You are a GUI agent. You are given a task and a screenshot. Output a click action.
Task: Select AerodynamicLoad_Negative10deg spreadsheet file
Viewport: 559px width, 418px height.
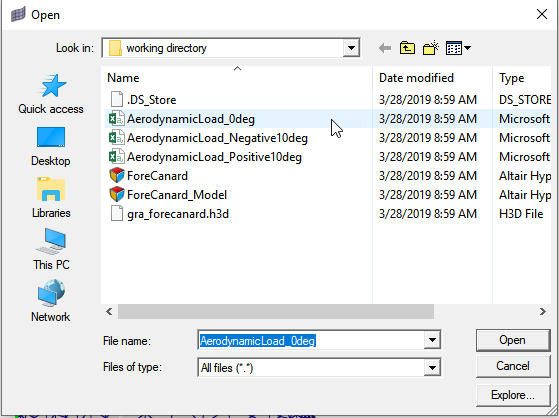[x=217, y=138]
